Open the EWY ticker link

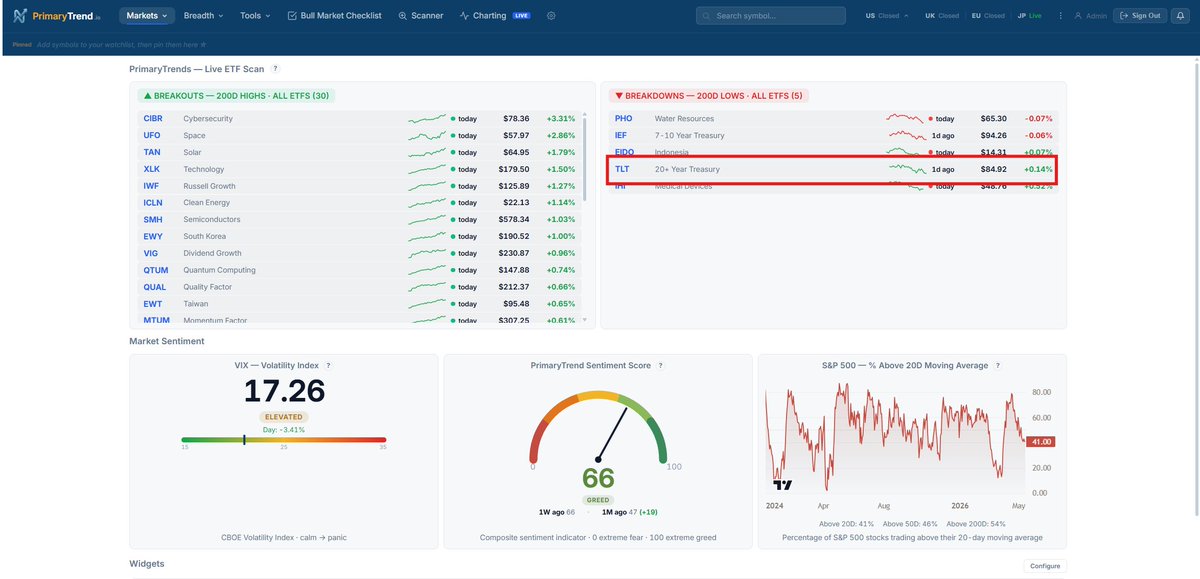pyautogui.click(x=152, y=236)
